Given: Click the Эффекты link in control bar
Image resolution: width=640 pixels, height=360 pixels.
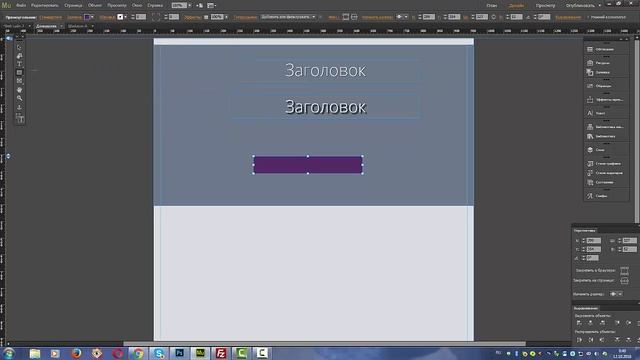Looking at the screenshot, I should [192, 17].
